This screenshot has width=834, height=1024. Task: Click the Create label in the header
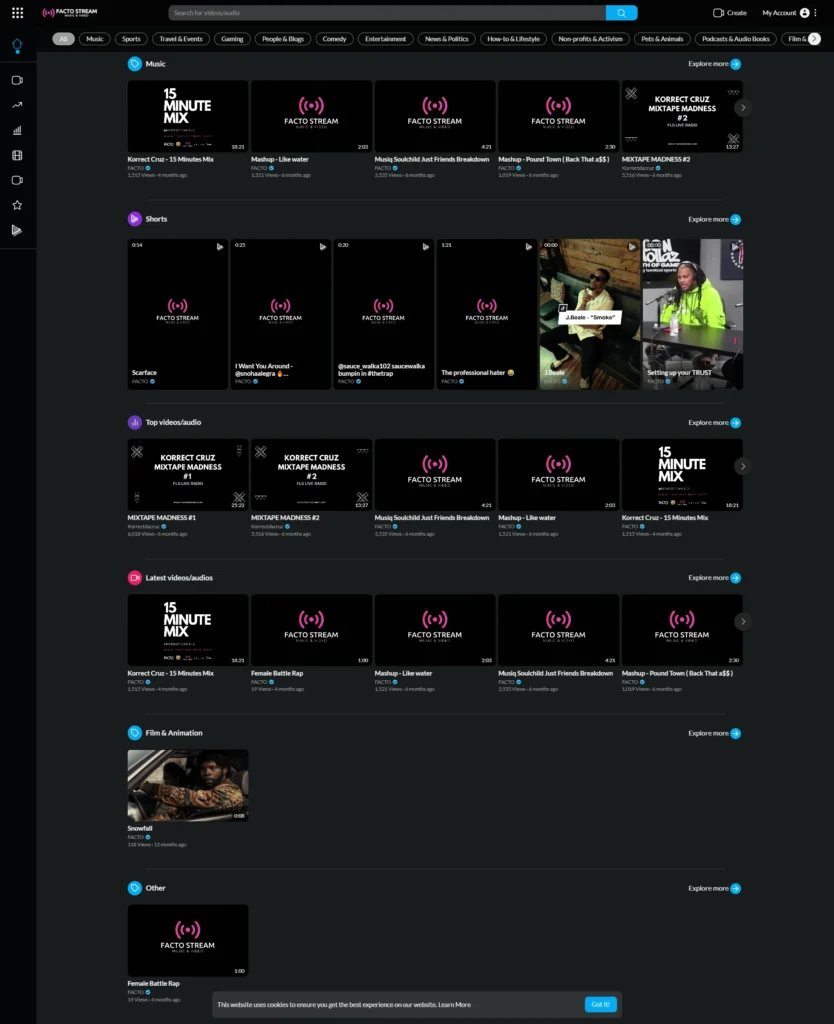737,12
